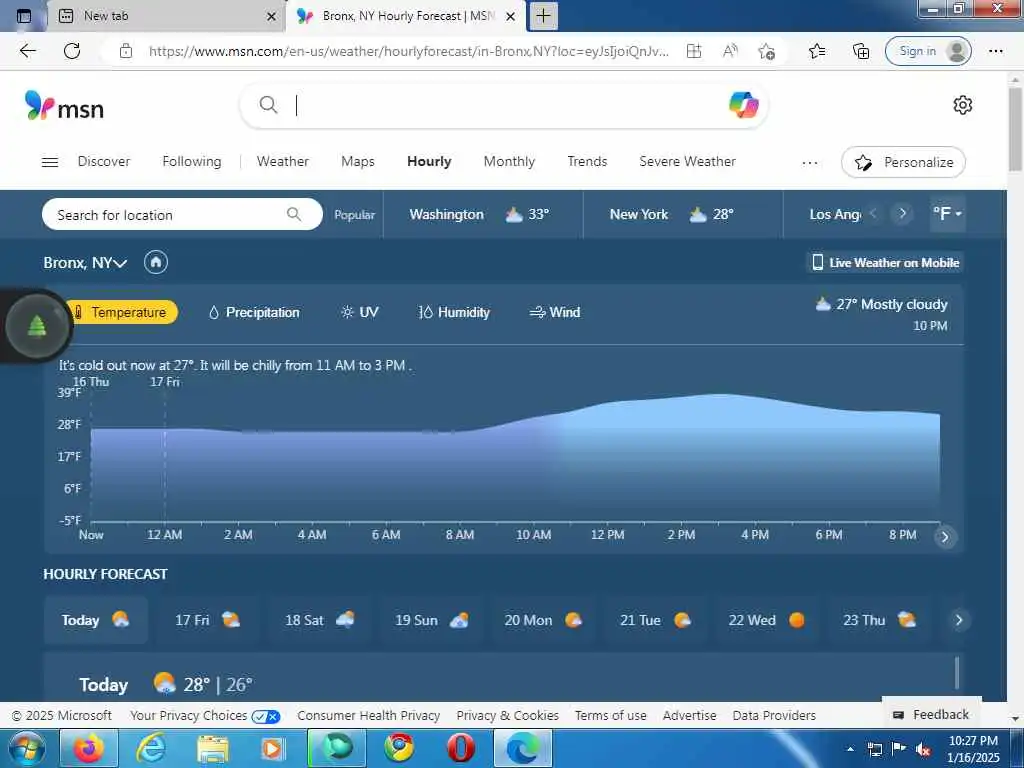
Task: Activate Read aloud icon
Action: click(730, 51)
